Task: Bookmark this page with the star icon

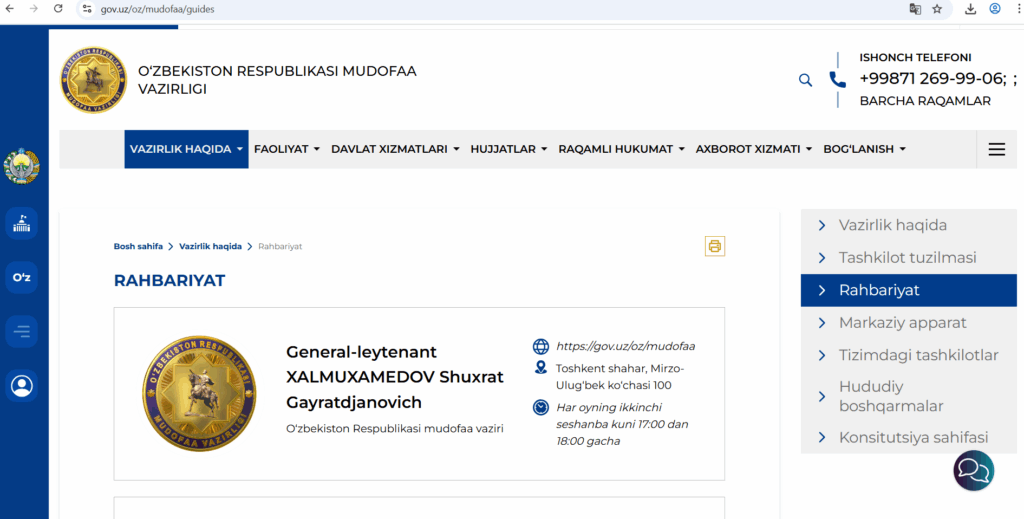Action: pos(937,9)
